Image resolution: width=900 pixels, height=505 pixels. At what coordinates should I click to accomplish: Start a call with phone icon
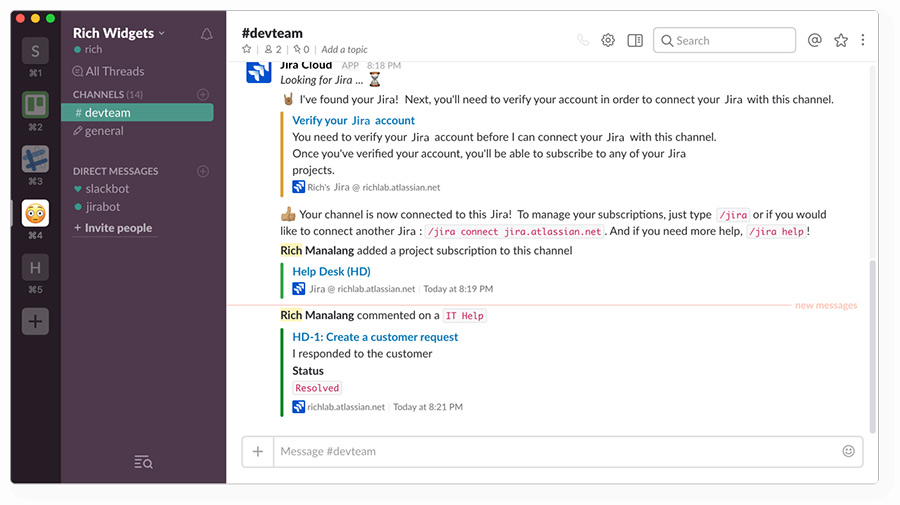tap(583, 40)
